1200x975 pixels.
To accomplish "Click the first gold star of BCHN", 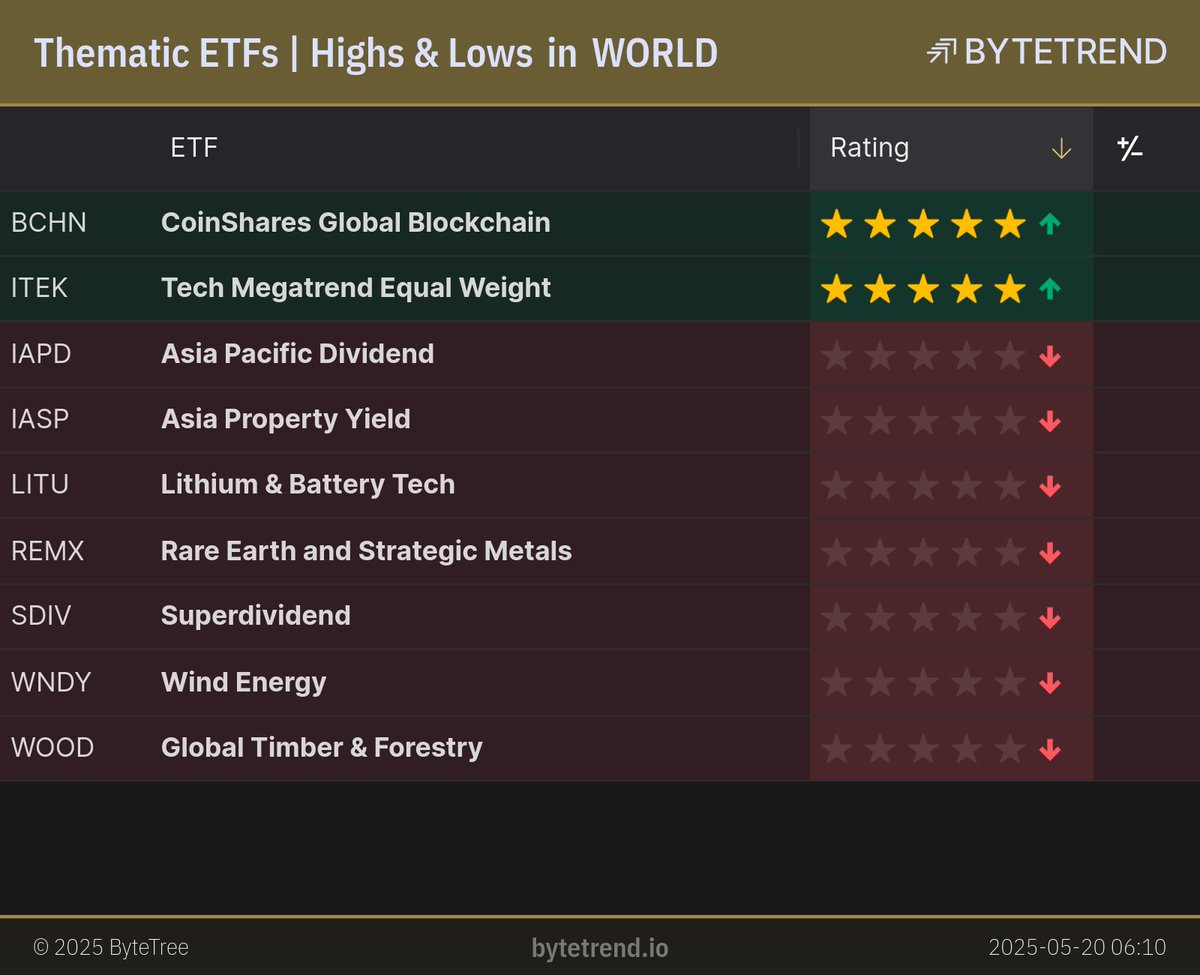I will point(836,224).
